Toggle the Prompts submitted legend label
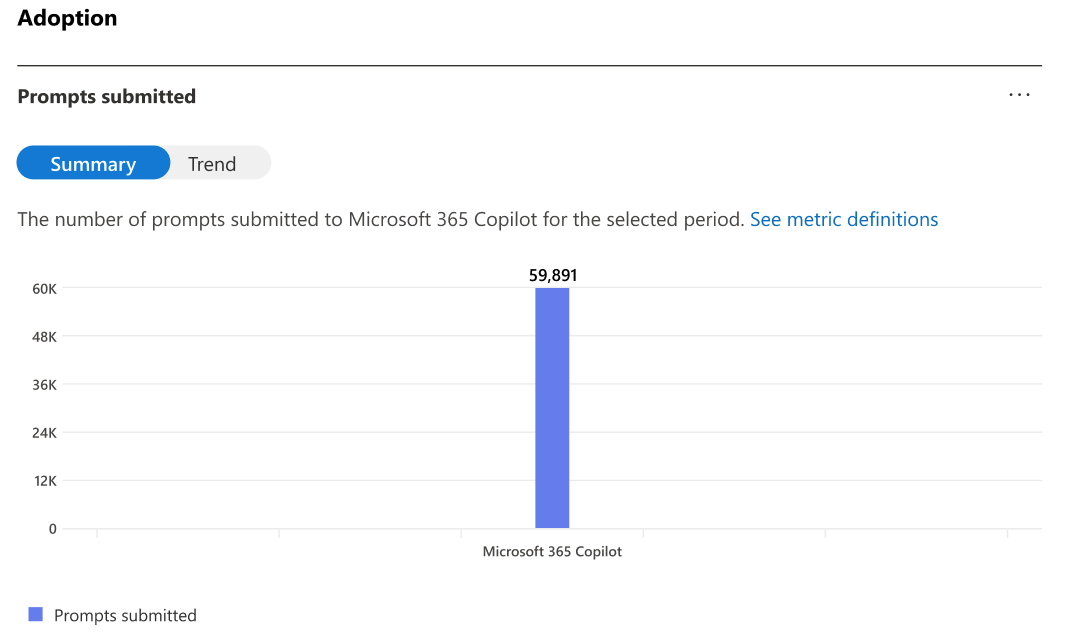 click(125, 615)
